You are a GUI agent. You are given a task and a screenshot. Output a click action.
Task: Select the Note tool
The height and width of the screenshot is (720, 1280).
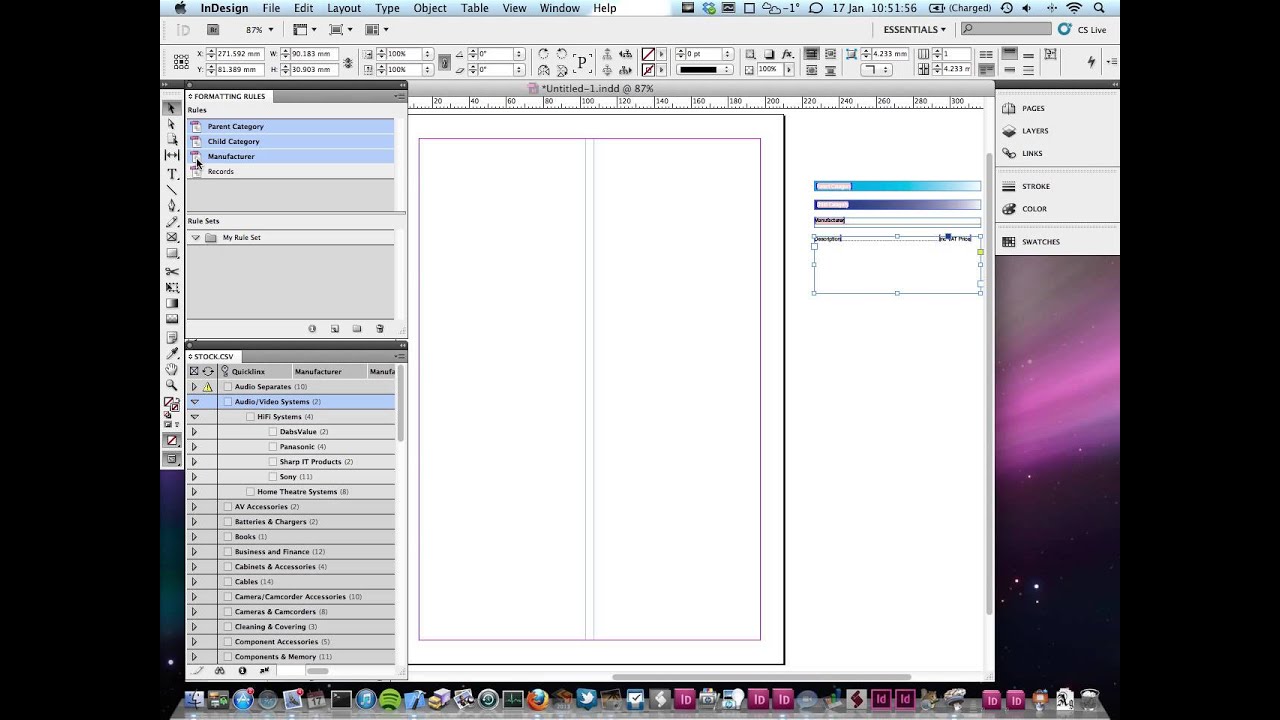(x=171, y=337)
